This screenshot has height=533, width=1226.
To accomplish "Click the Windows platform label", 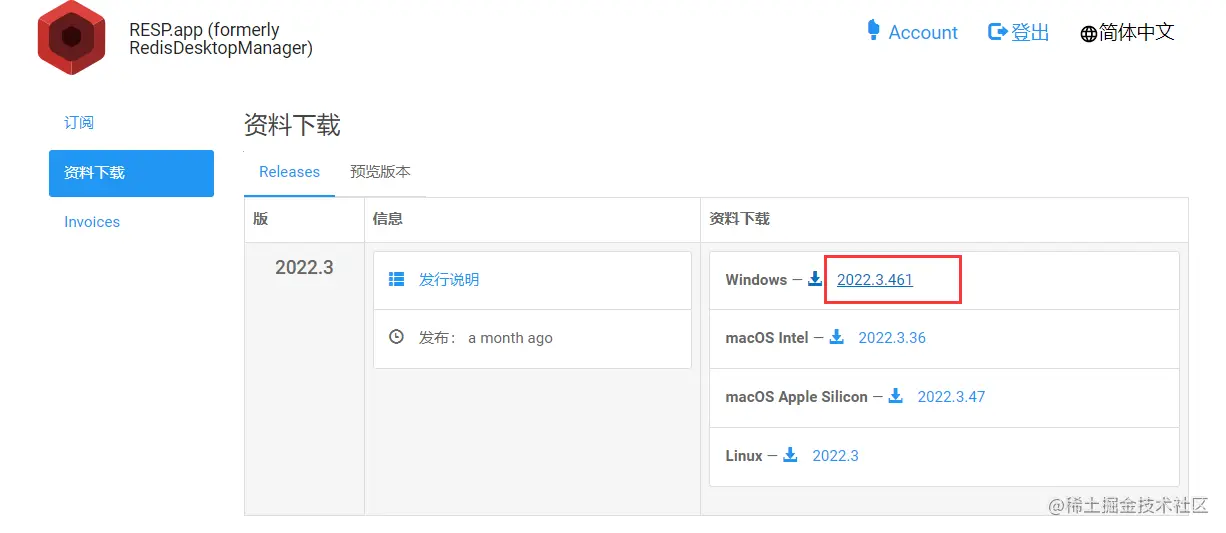I will (x=756, y=280).
